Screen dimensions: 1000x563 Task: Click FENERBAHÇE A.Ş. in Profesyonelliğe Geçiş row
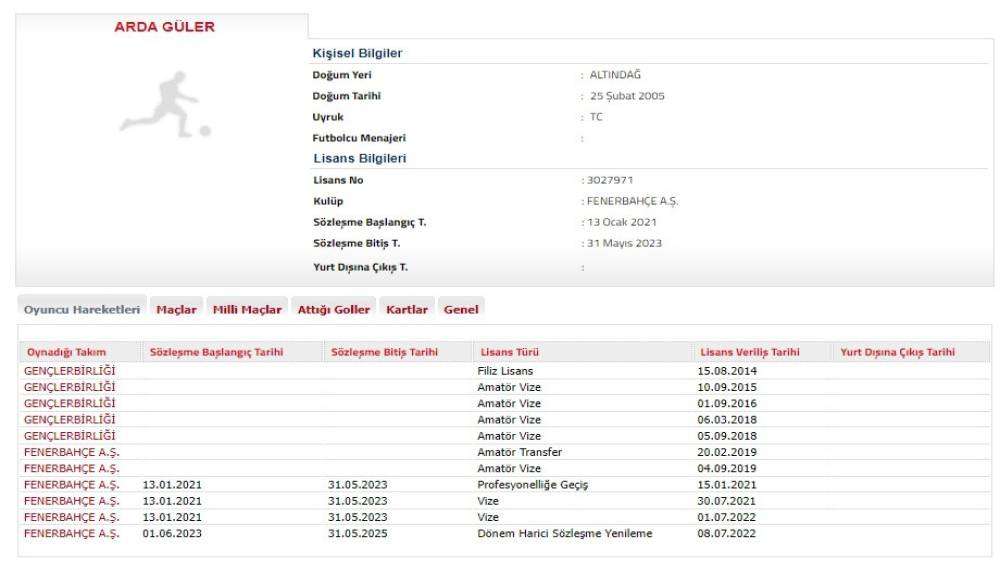[71, 485]
